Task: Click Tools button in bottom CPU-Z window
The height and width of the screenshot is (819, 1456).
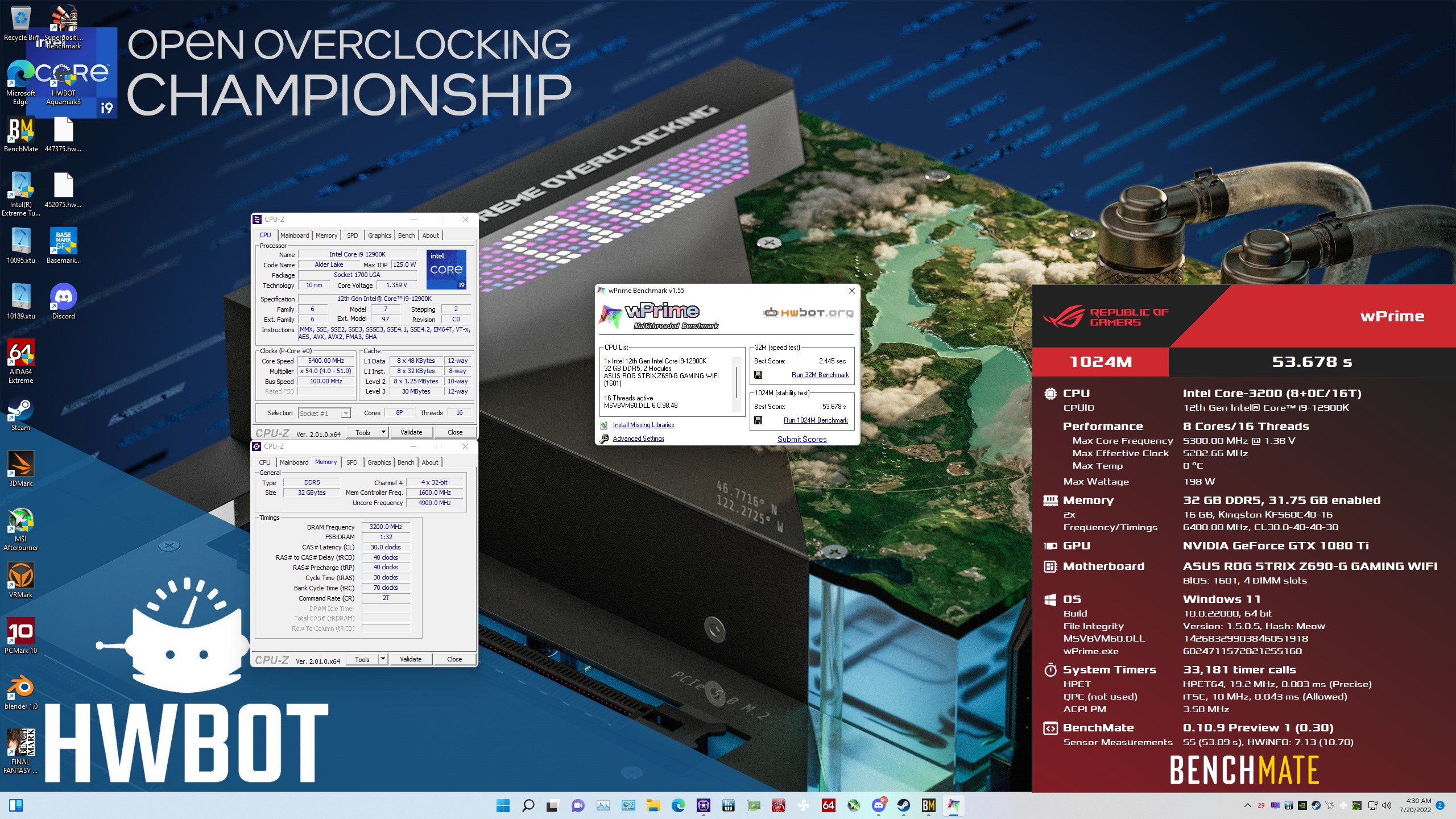Action: pyautogui.click(x=362, y=659)
